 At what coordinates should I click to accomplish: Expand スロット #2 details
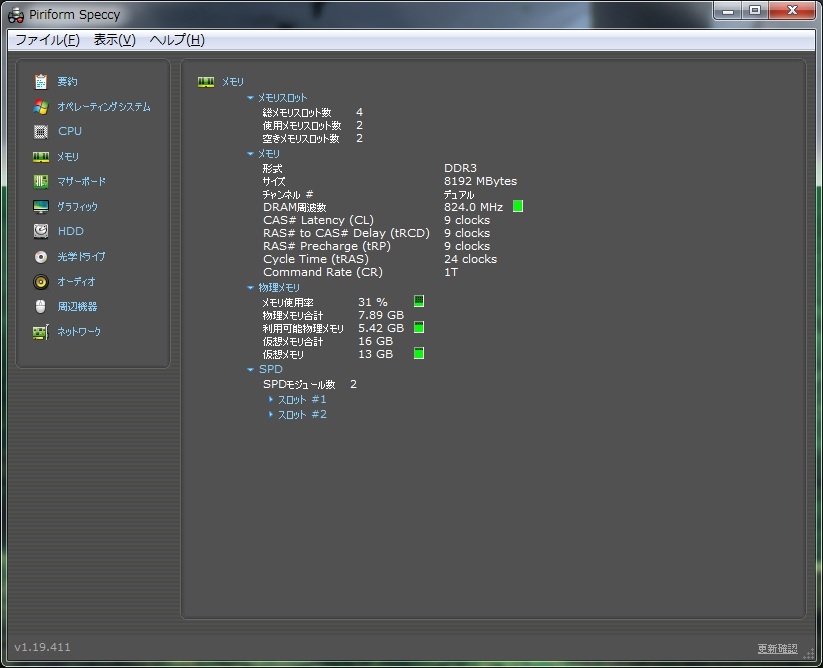tap(271, 415)
